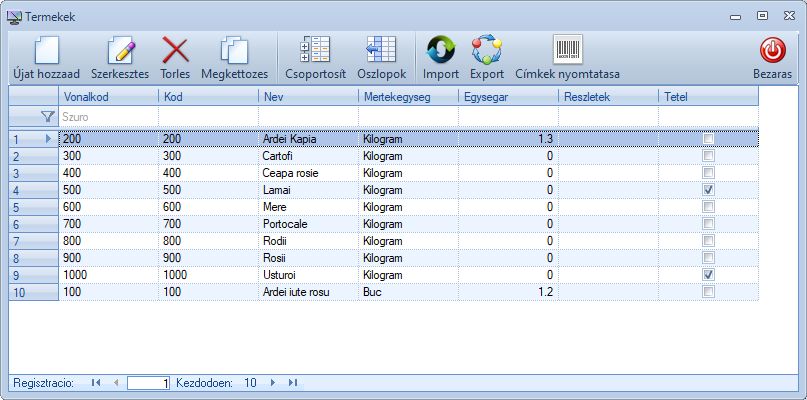The width and height of the screenshot is (807, 400).
Task: Toggle the Tetel checkbox for Portocale
Action: click(709, 223)
